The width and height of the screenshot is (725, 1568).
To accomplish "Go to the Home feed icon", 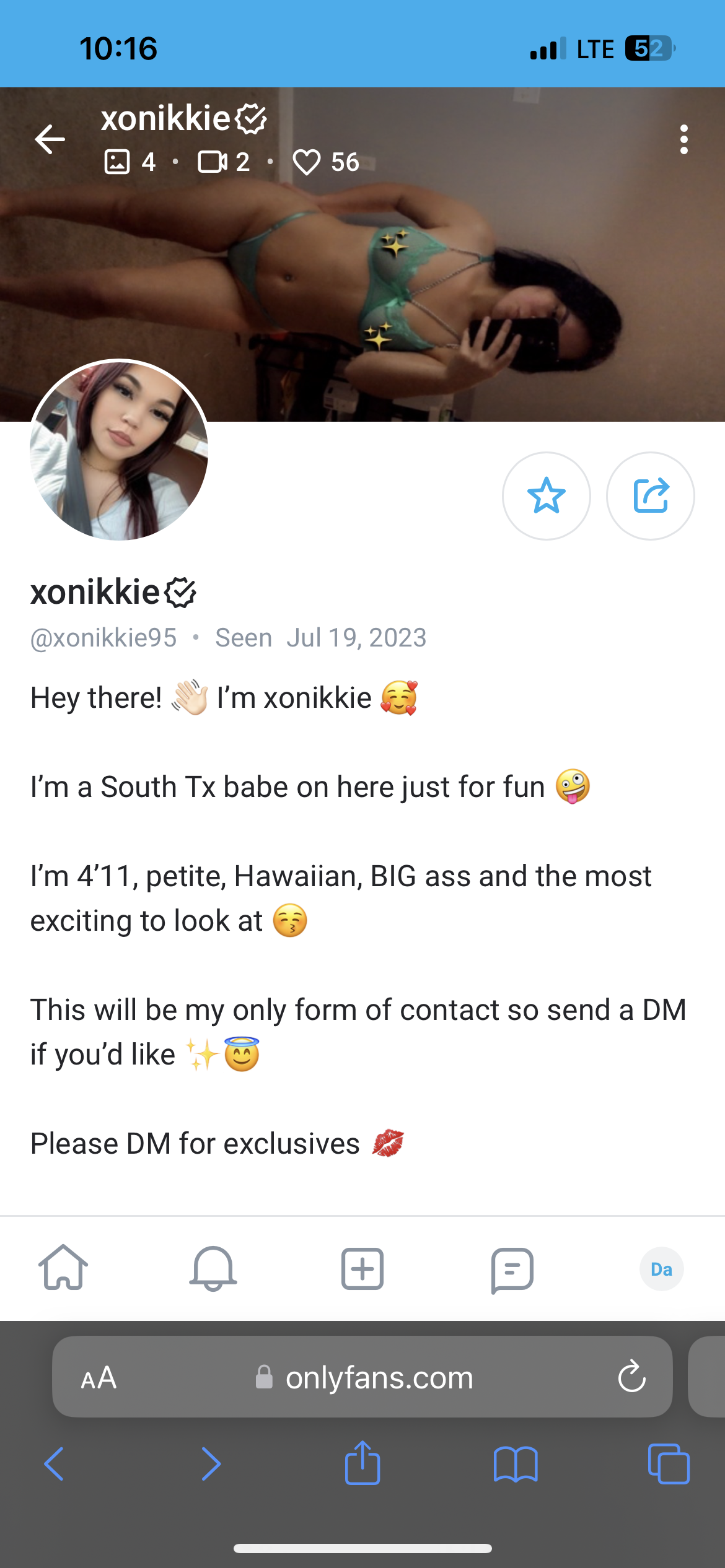I will (x=63, y=1268).
